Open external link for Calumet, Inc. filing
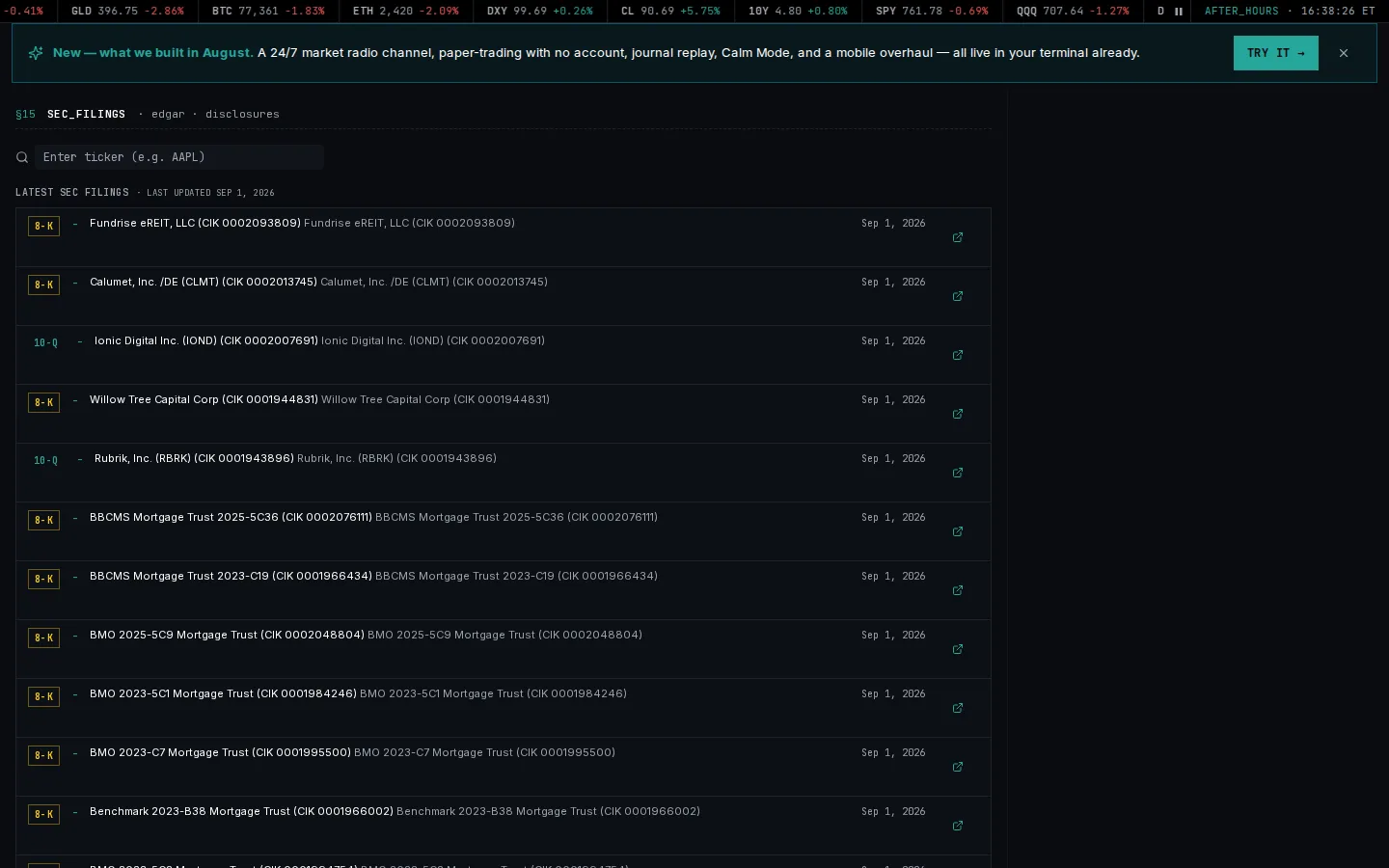 coord(958,296)
